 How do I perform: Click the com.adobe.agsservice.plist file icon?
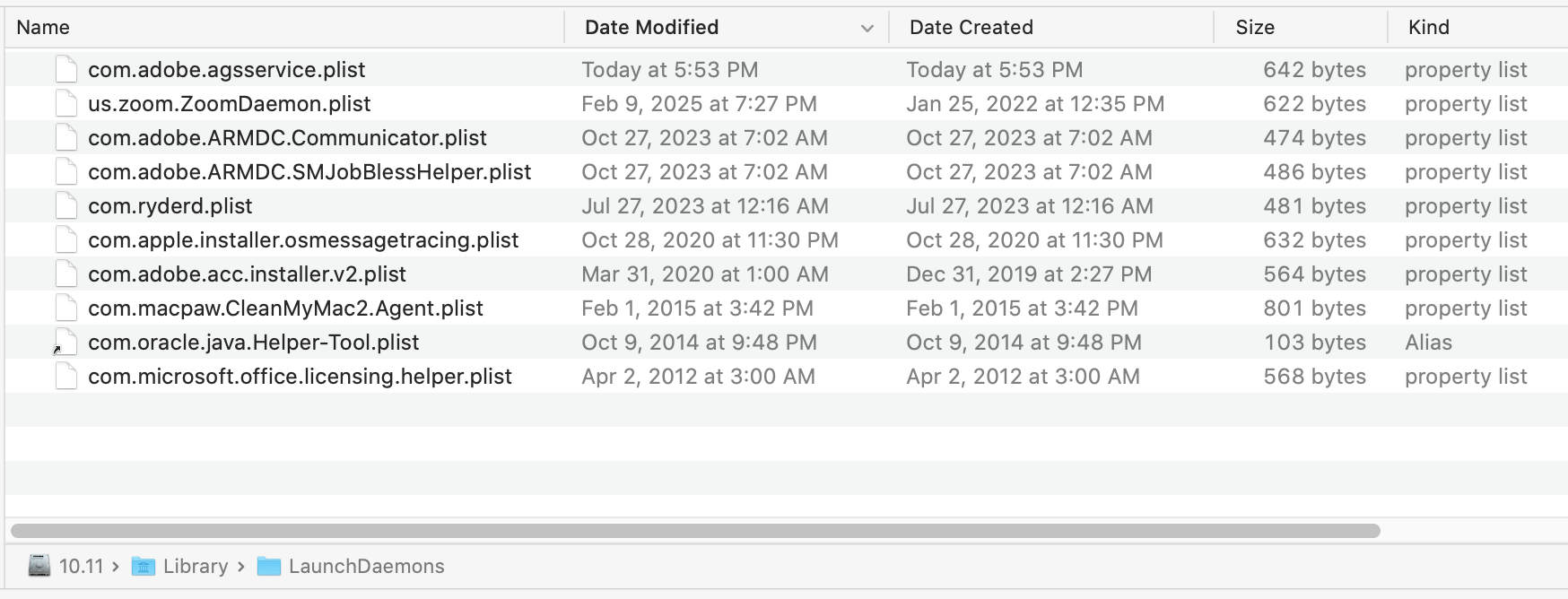pos(65,69)
